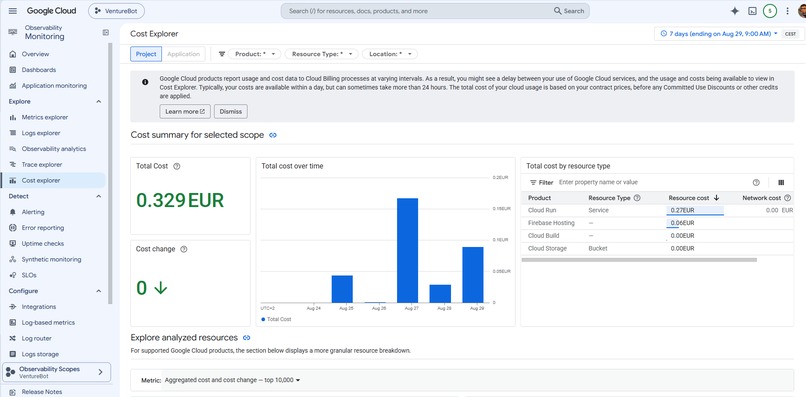Change the 7 days time range

click(719, 34)
